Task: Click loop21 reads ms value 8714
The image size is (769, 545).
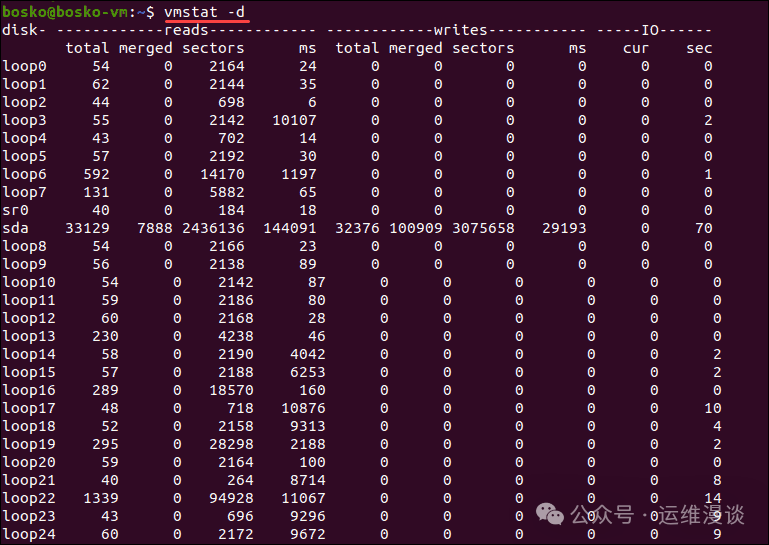Action: 308,480
